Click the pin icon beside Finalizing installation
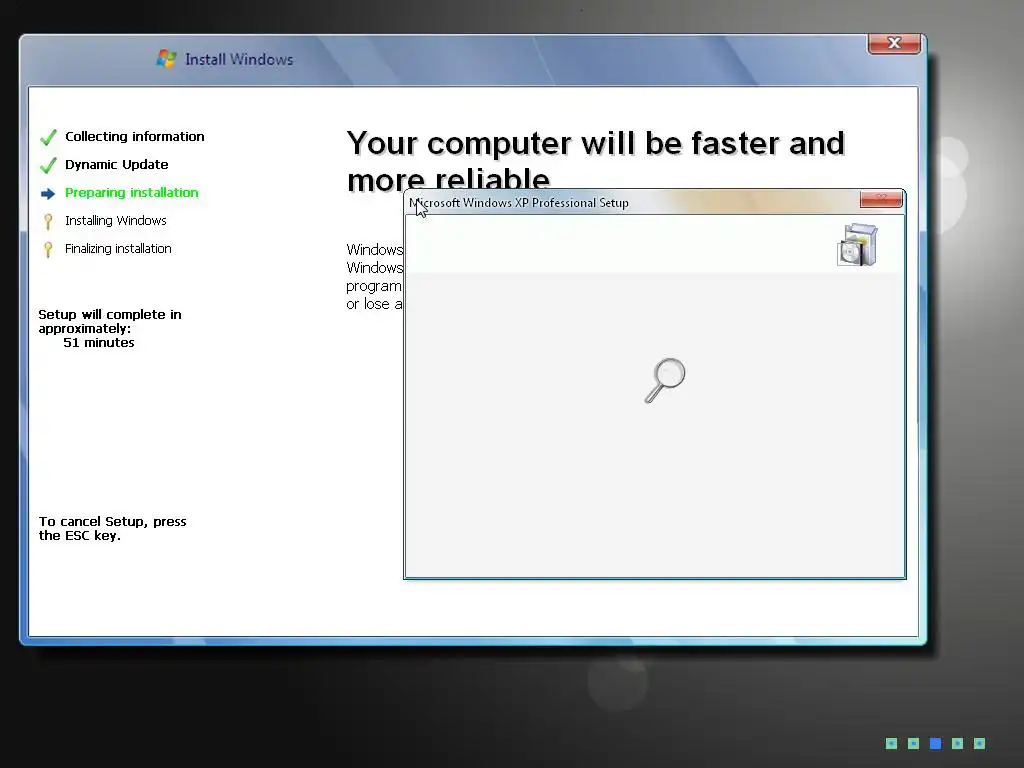This screenshot has height=768, width=1024. click(x=48, y=249)
